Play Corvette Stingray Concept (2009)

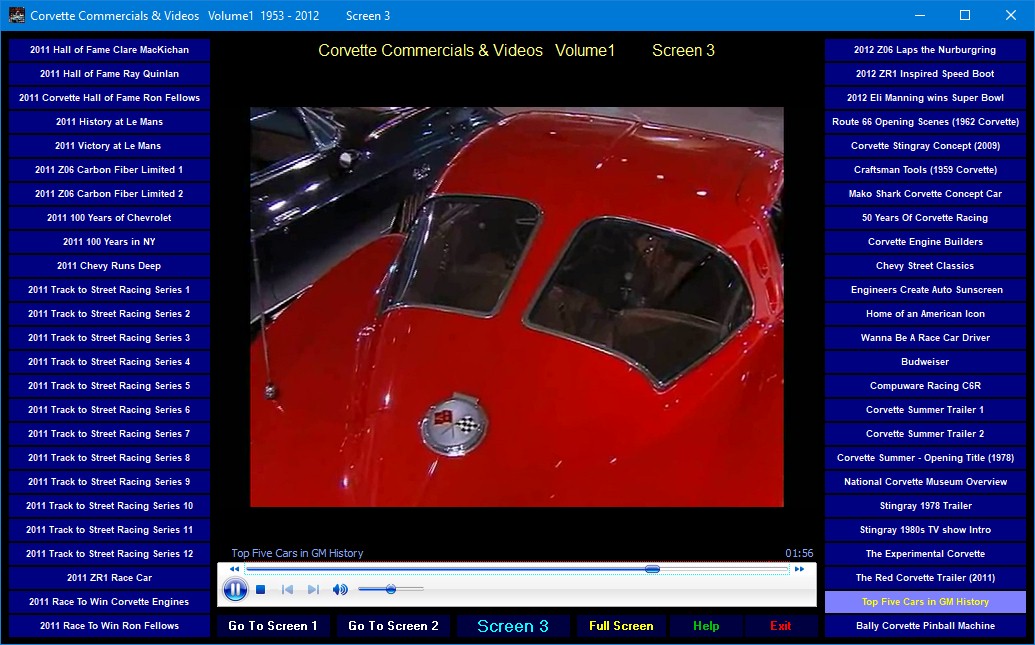pyautogui.click(x=925, y=146)
